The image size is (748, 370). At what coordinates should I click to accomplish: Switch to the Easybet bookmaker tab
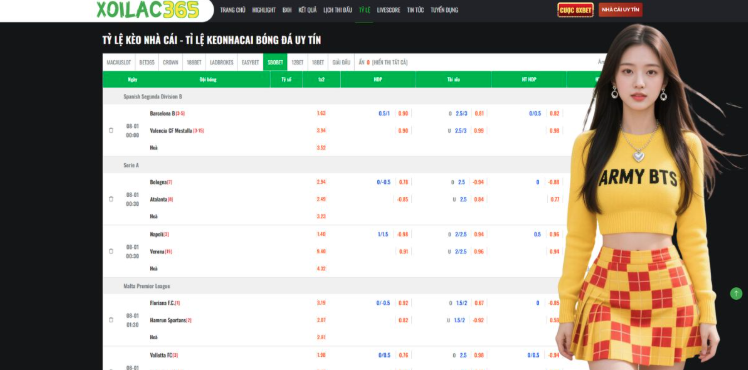tap(250, 62)
